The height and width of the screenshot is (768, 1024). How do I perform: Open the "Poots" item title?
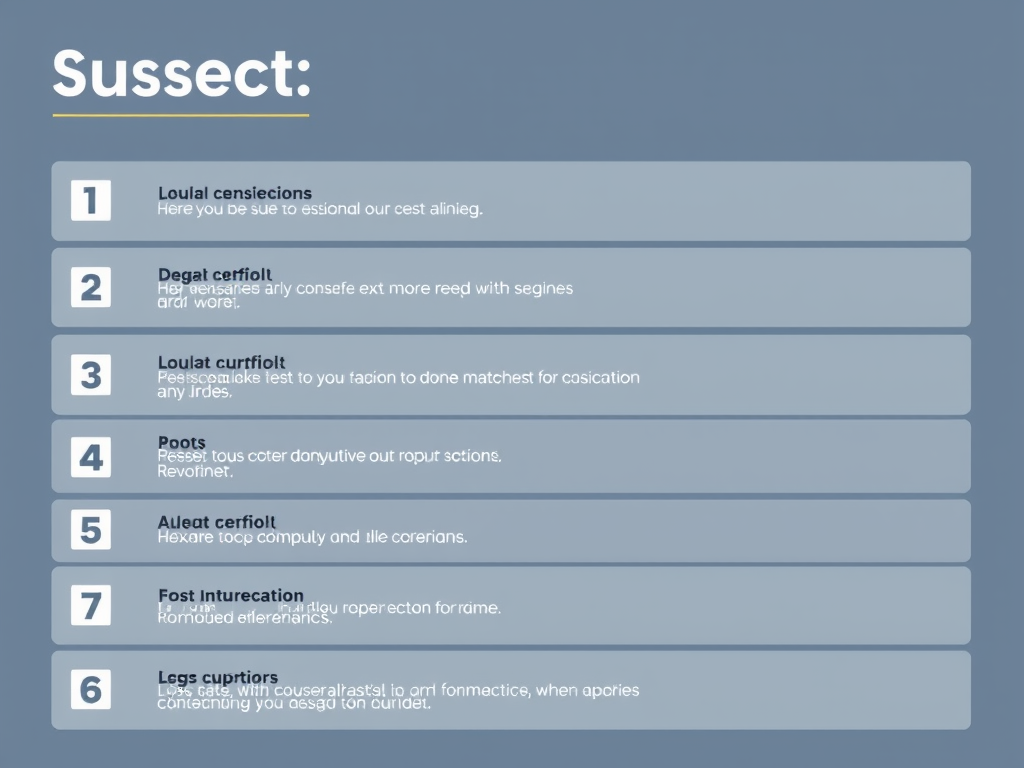(x=182, y=442)
